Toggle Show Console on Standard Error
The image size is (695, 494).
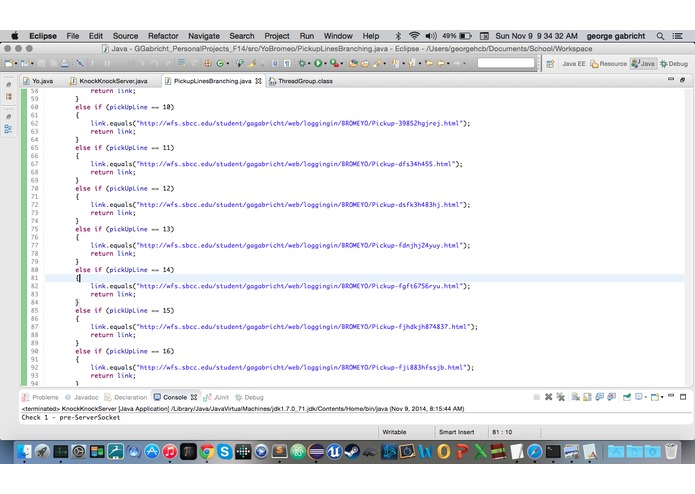(x=612, y=397)
